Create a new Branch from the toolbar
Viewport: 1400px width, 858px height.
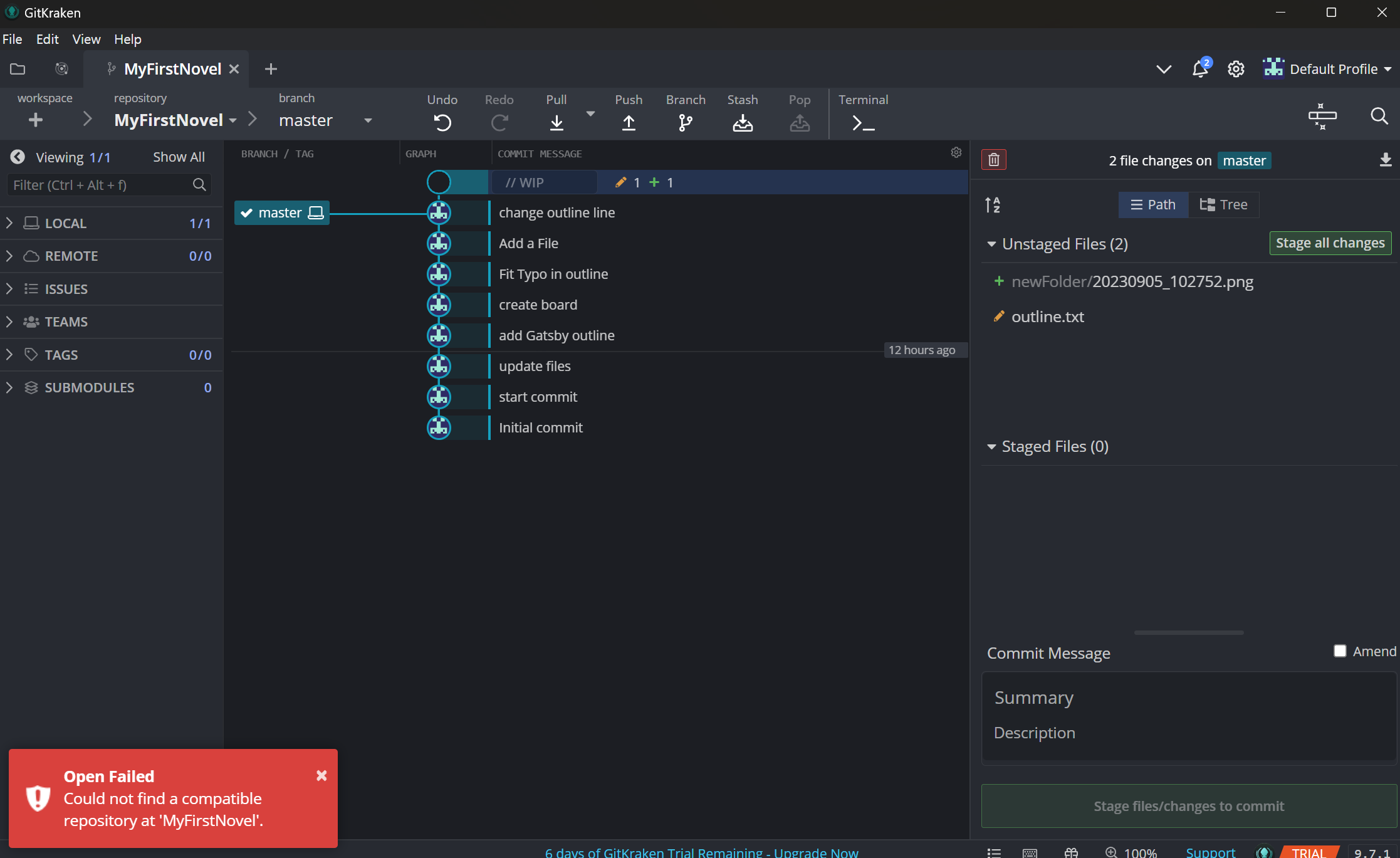[686, 122]
